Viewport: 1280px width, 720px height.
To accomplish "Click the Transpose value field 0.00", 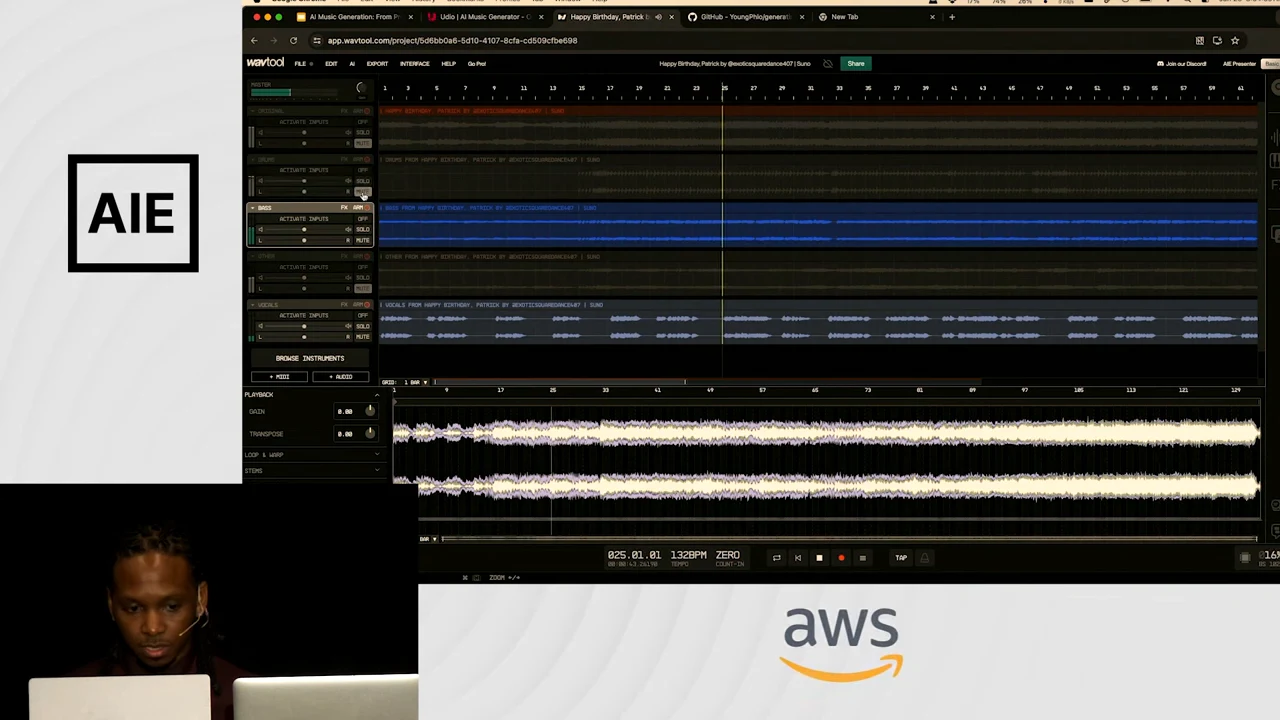I will (x=345, y=434).
